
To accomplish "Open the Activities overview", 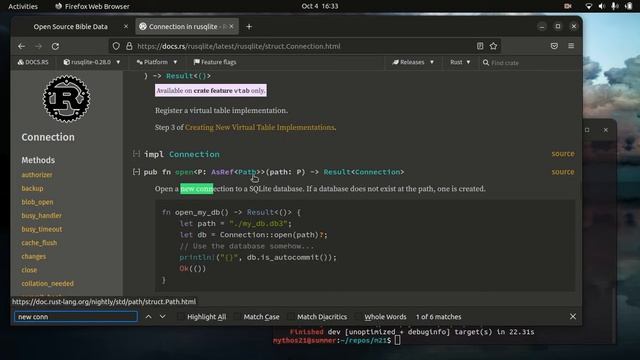I will 23,6.
